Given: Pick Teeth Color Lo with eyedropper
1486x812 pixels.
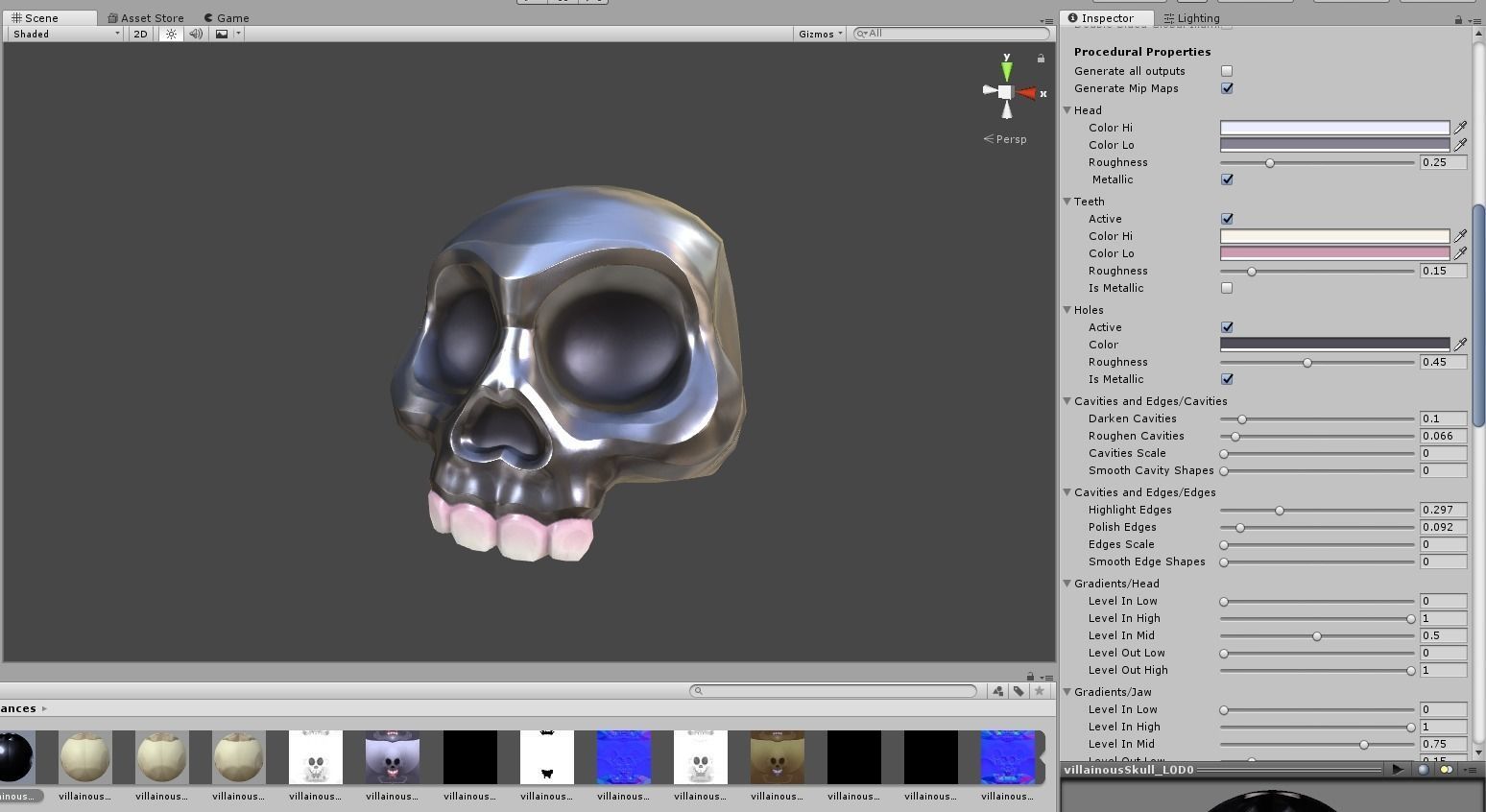Looking at the screenshot, I should 1460,253.
